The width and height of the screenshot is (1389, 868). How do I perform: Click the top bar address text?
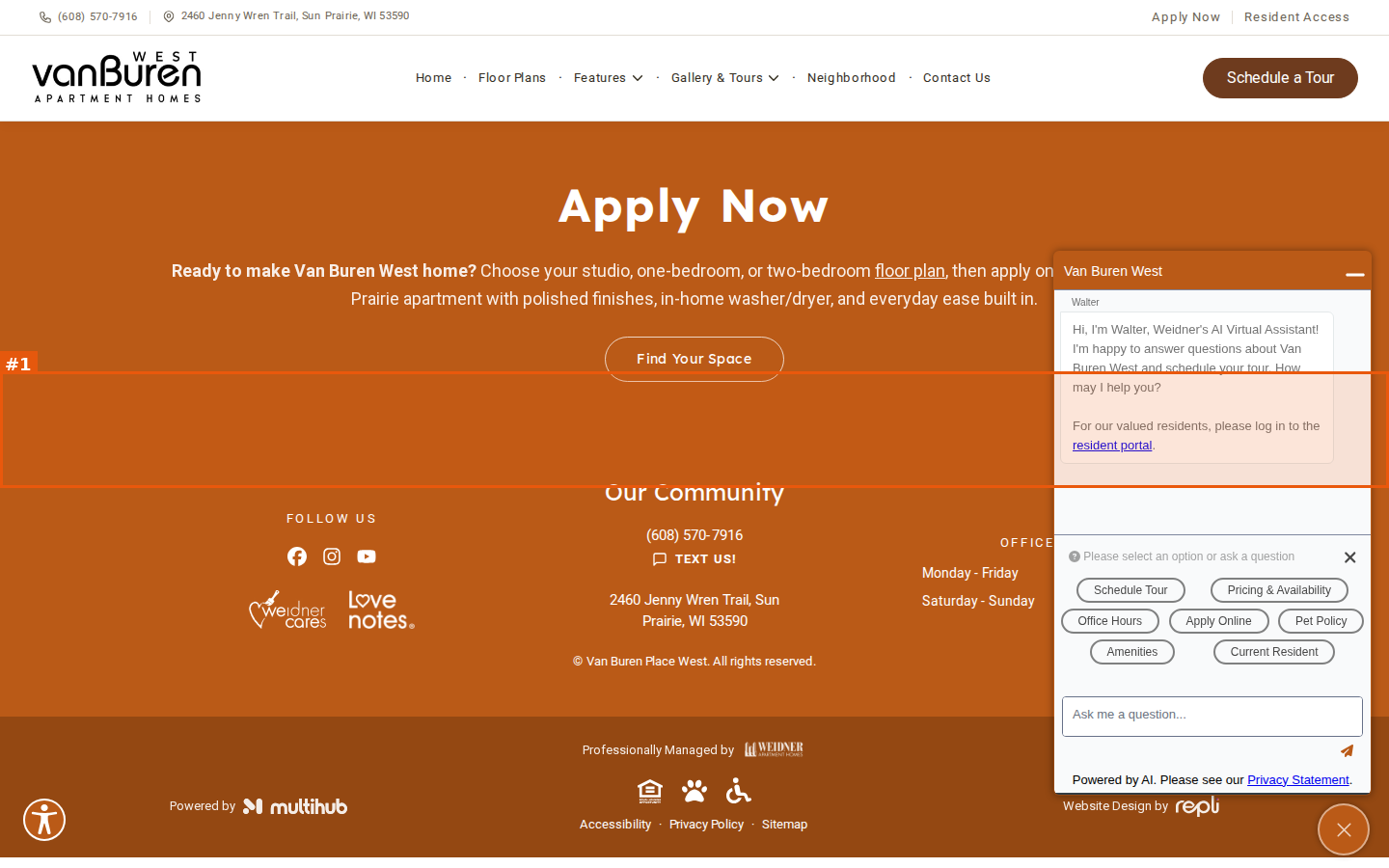tap(295, 16)
